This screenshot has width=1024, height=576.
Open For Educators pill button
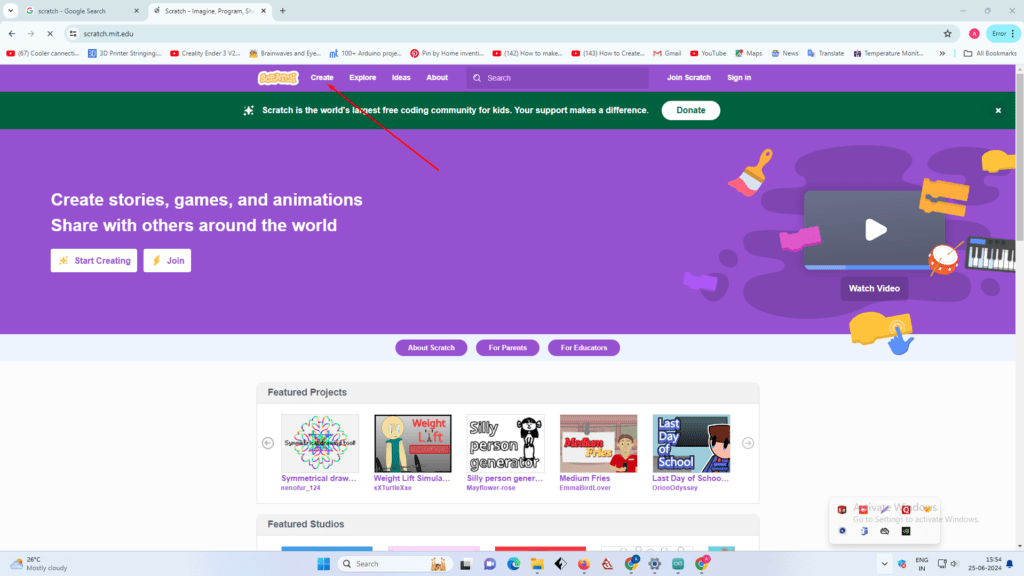(x=584, y=347)
